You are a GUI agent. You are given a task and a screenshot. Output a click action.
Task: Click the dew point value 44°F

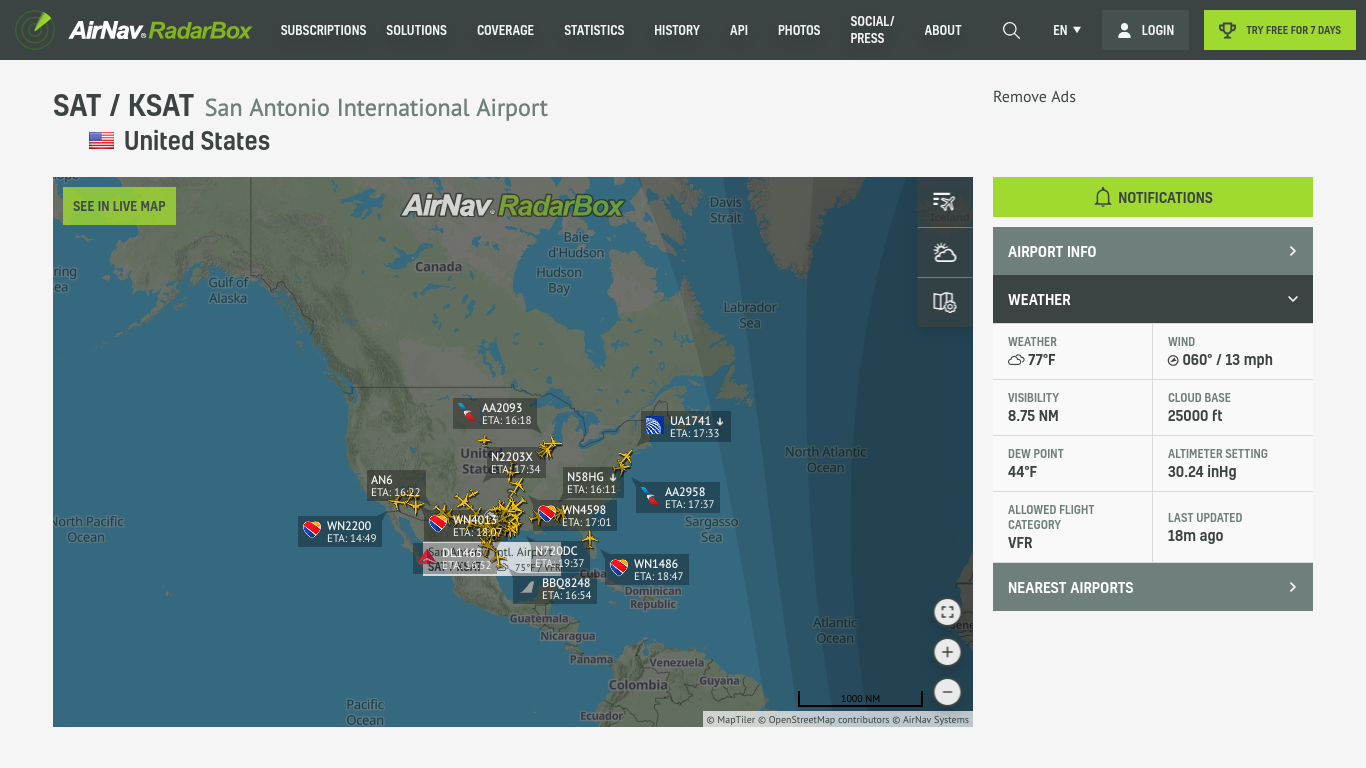[1022, 472]
